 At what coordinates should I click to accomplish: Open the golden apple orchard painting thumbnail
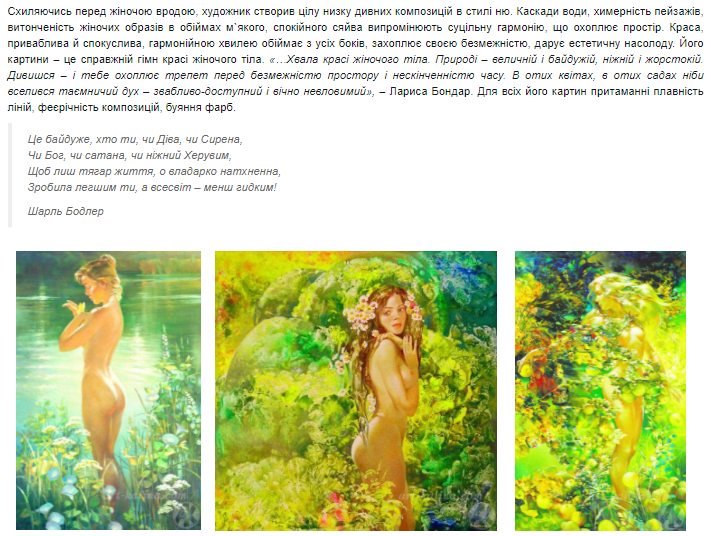(x=600, y=391)
